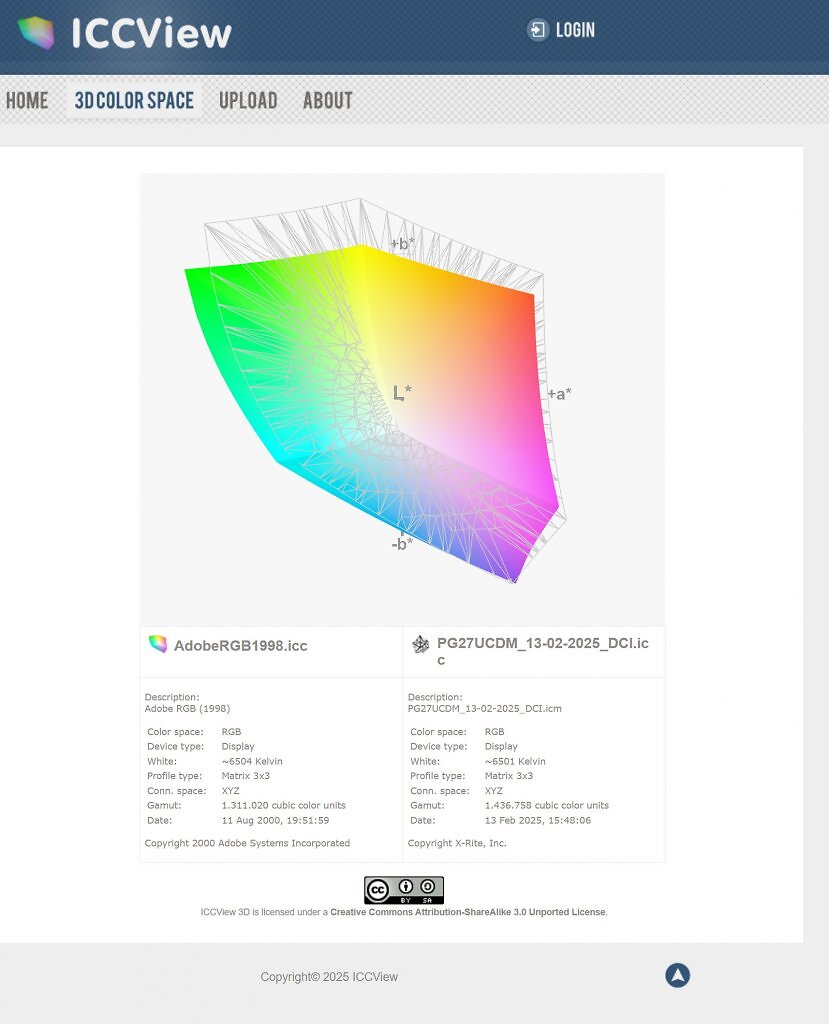829x1024 pixels.
Task: Go to the UPLOAD page
Action: click(248, 101)
